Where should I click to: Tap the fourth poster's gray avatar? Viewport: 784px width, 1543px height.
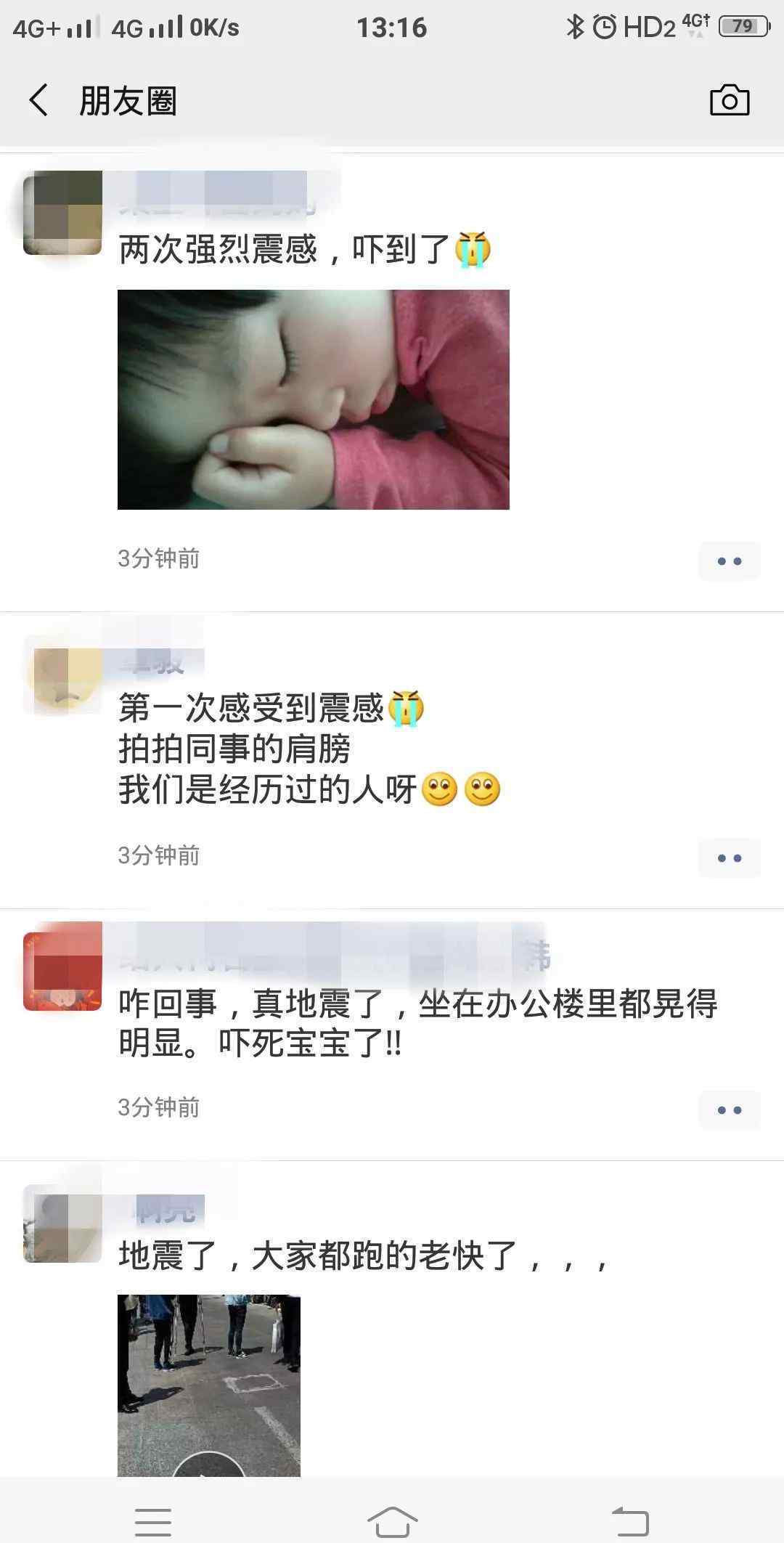click(x=62, y=1224)
